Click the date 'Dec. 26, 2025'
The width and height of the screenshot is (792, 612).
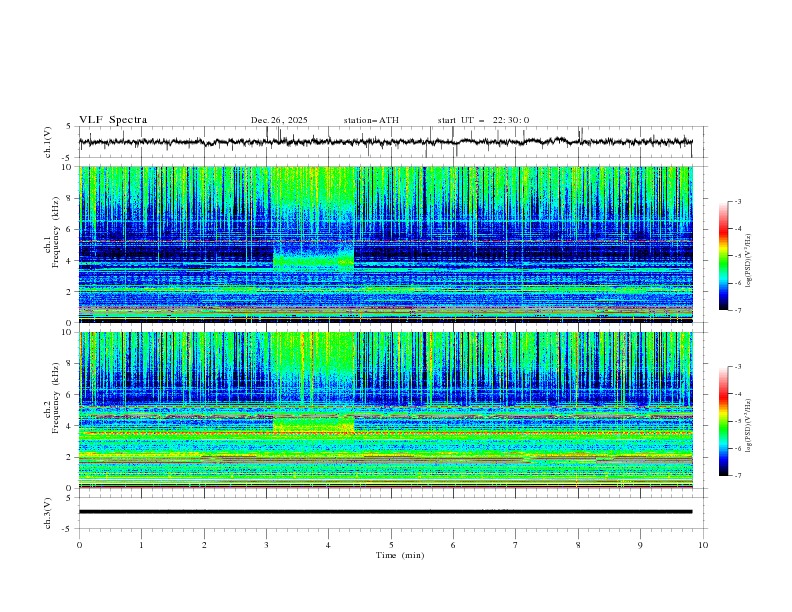tap(279, 120)
